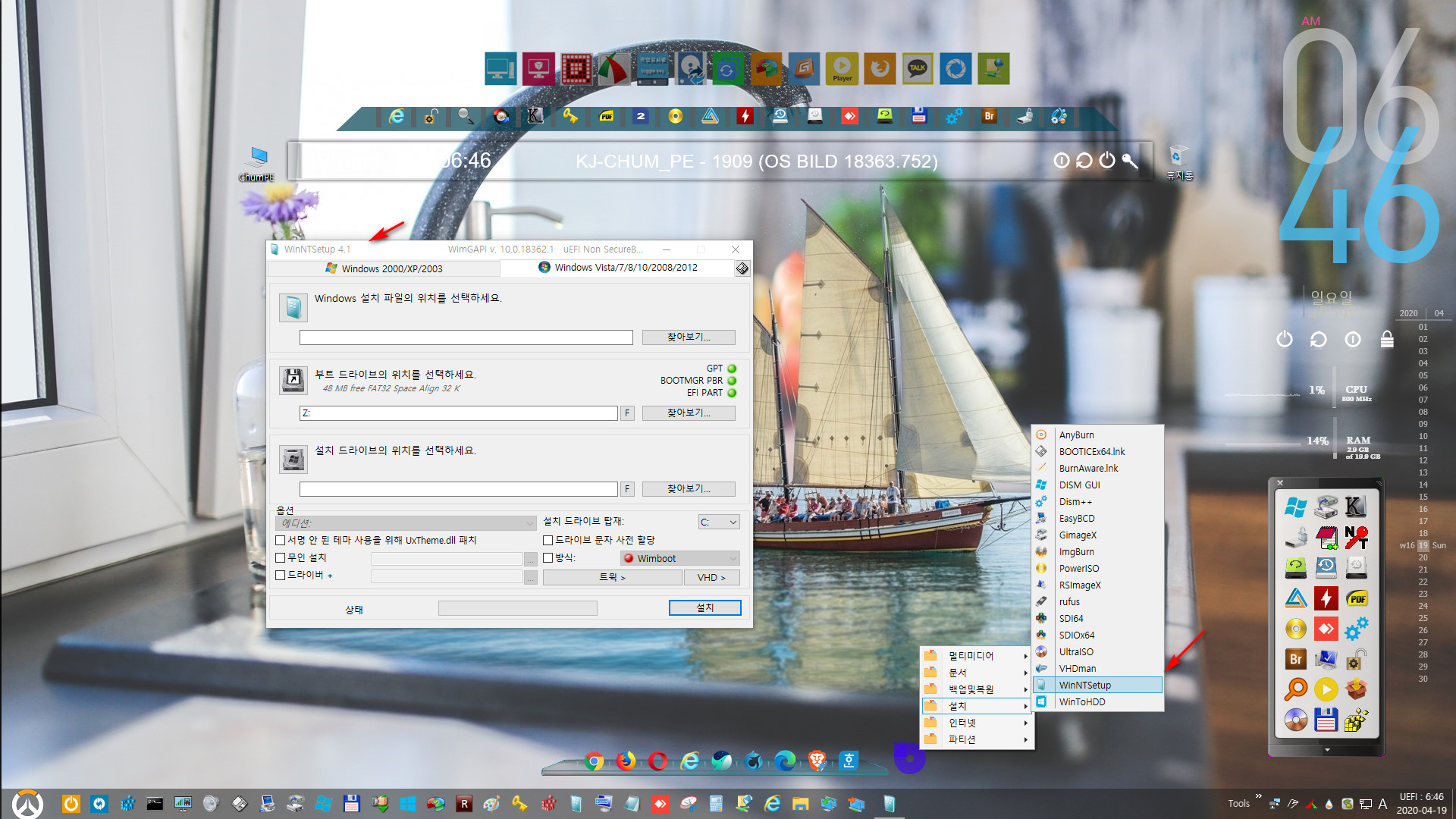Click 찾아보기 for Windows install files location
The width and height of the screenshot is (1456, 819).
pyautogui.click(x=689, y=337)
